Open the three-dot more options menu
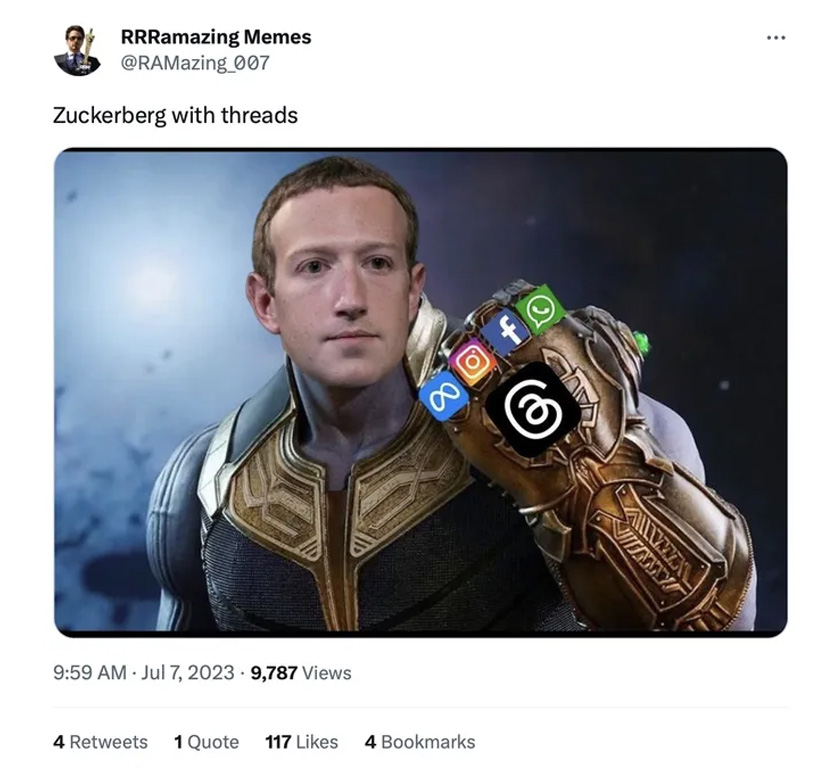 [775, 38]
